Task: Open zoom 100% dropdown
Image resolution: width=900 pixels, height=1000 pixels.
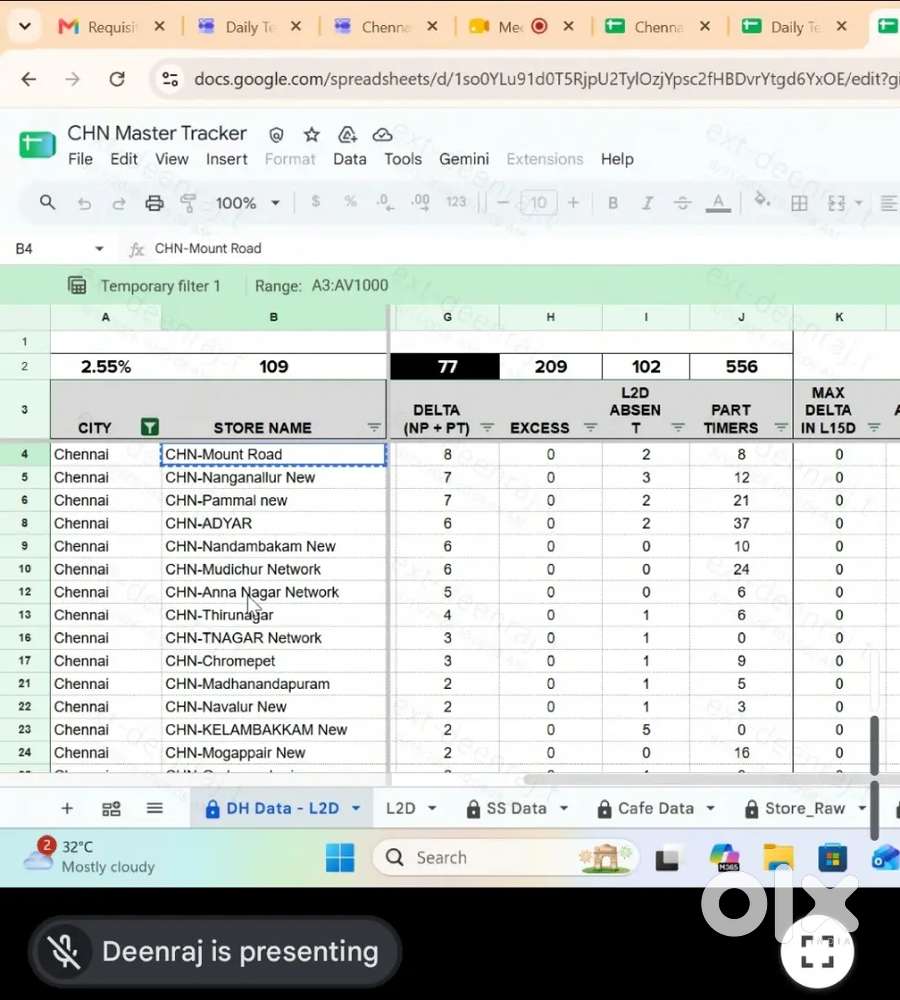Action: (248, 203)
